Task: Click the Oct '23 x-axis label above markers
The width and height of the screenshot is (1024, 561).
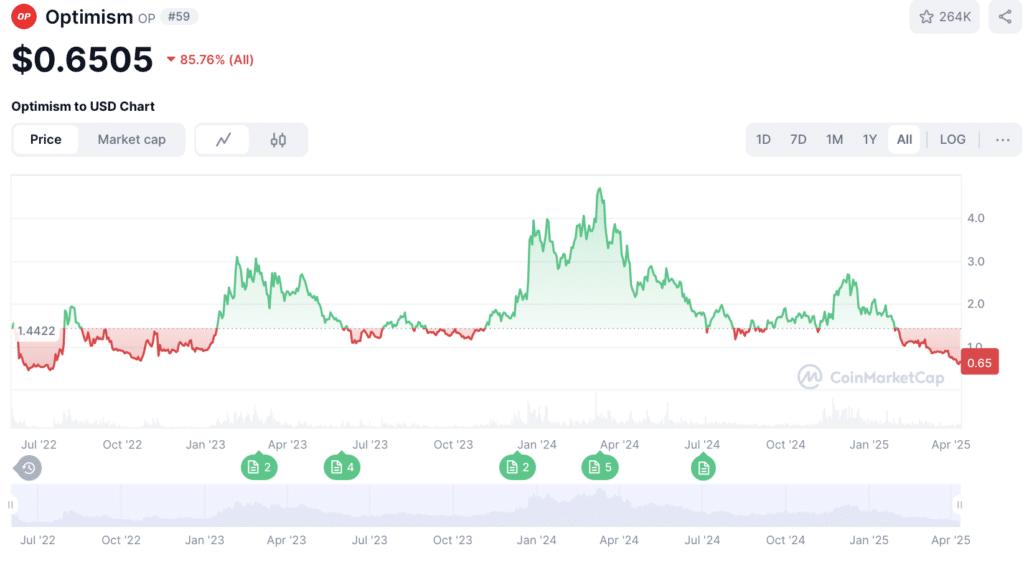Action: tap(453, 445)
